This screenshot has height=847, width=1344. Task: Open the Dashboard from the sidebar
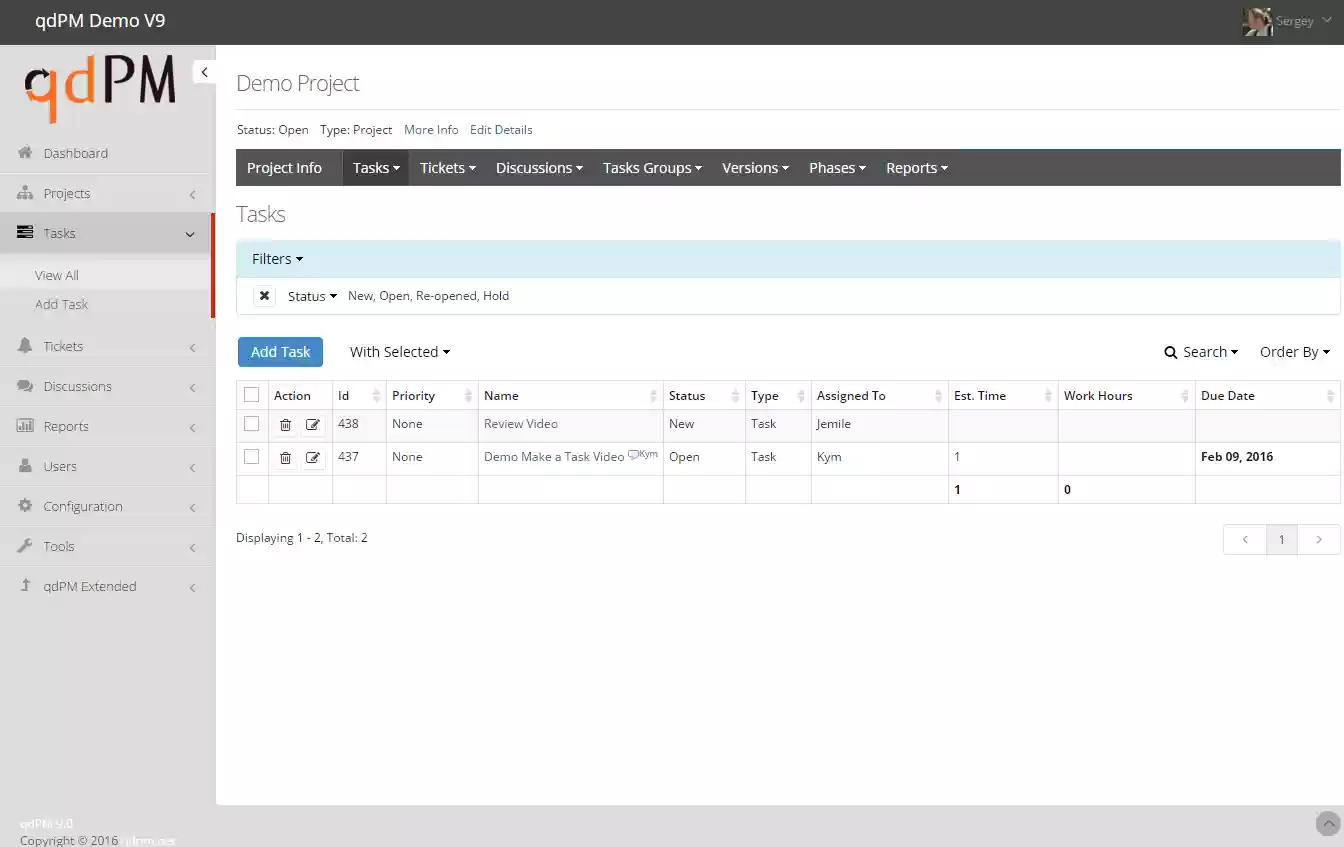75,153
